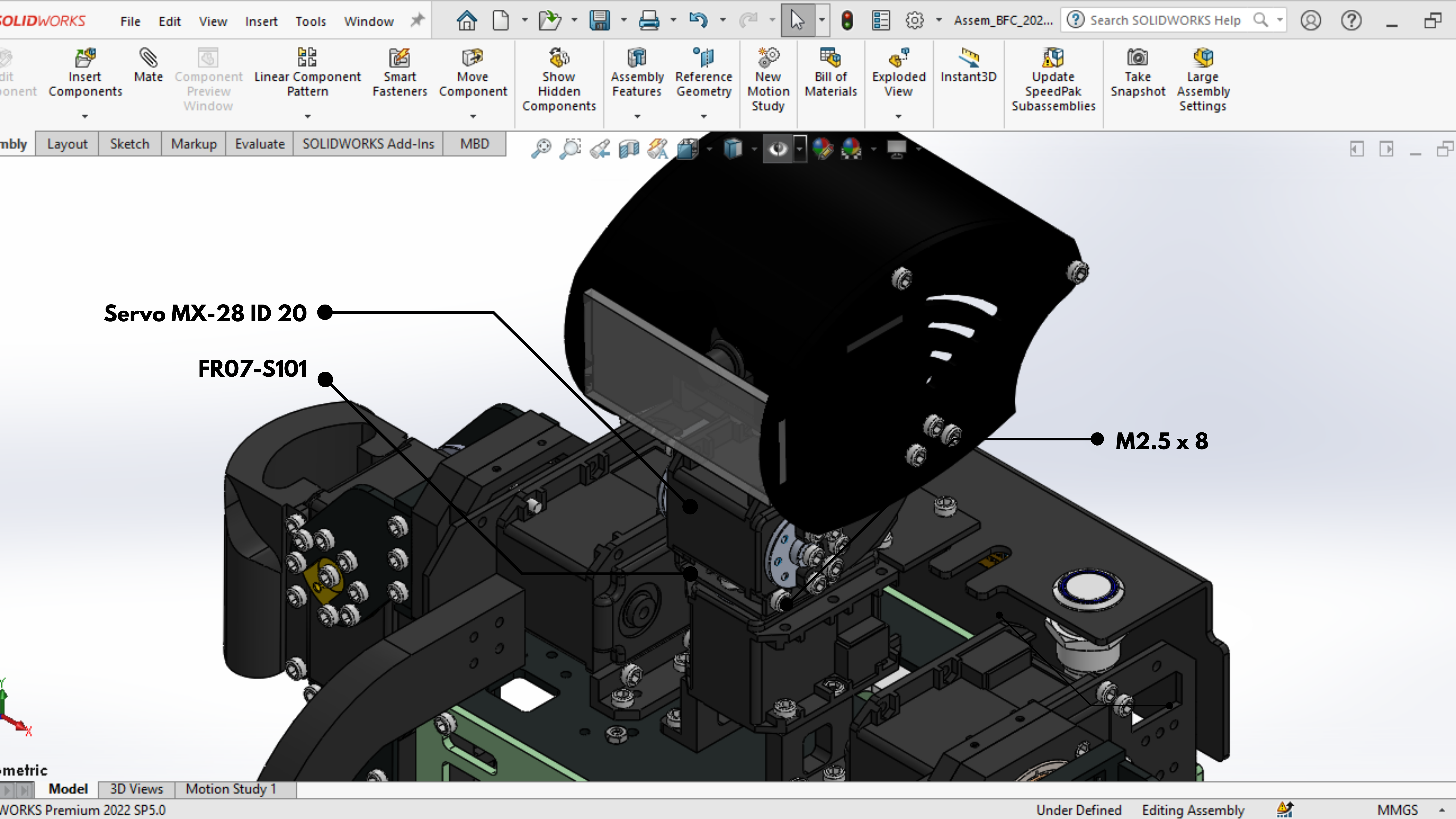This screenshot has height=819, width=1456.
Task: Expand the Select tool dropdown arrow
Action: (x=822, y=20)
